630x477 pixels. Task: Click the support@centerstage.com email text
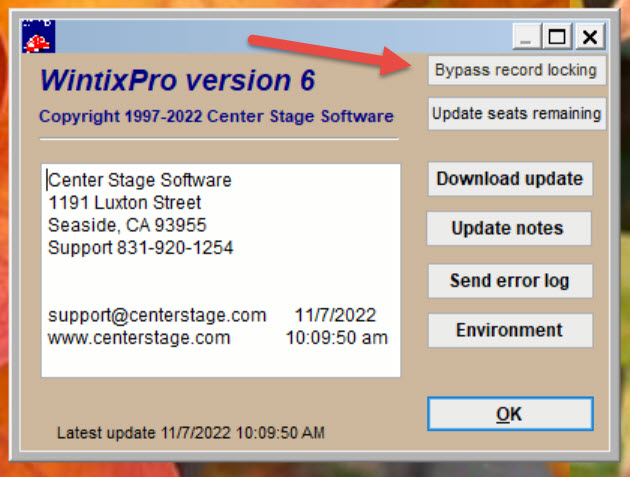click(x=157, y=315)
